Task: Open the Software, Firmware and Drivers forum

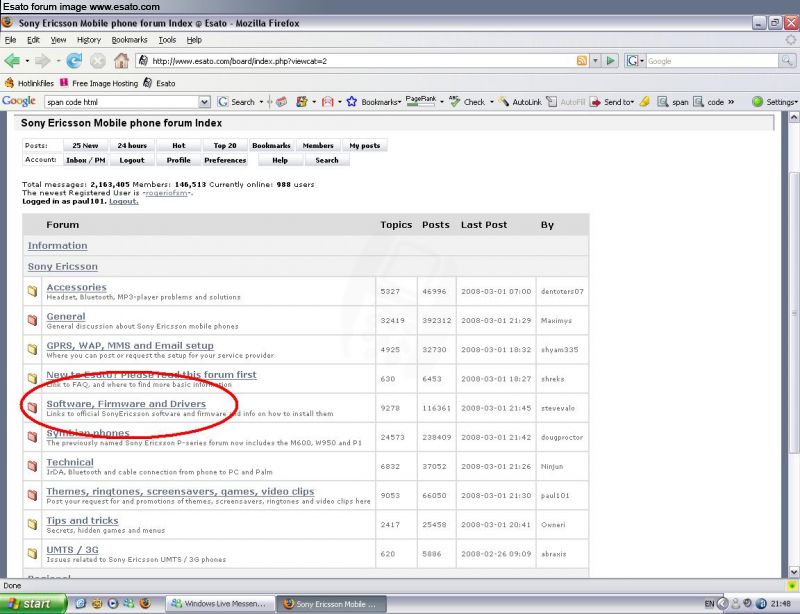Action: [126, 403]
